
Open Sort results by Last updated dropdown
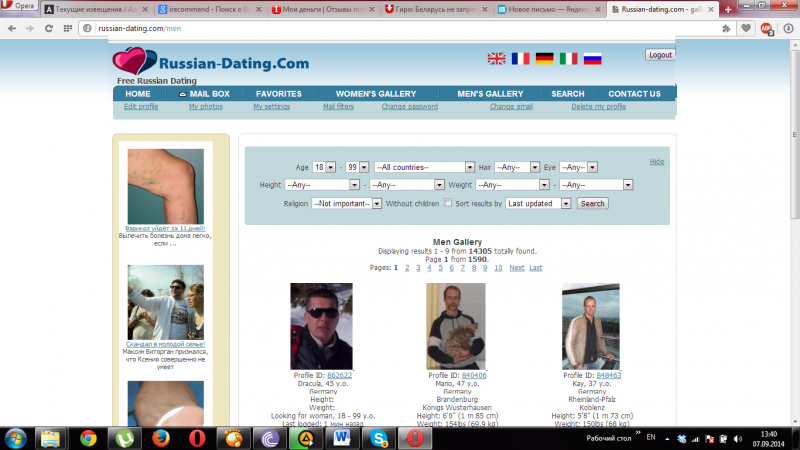point(538,204)
